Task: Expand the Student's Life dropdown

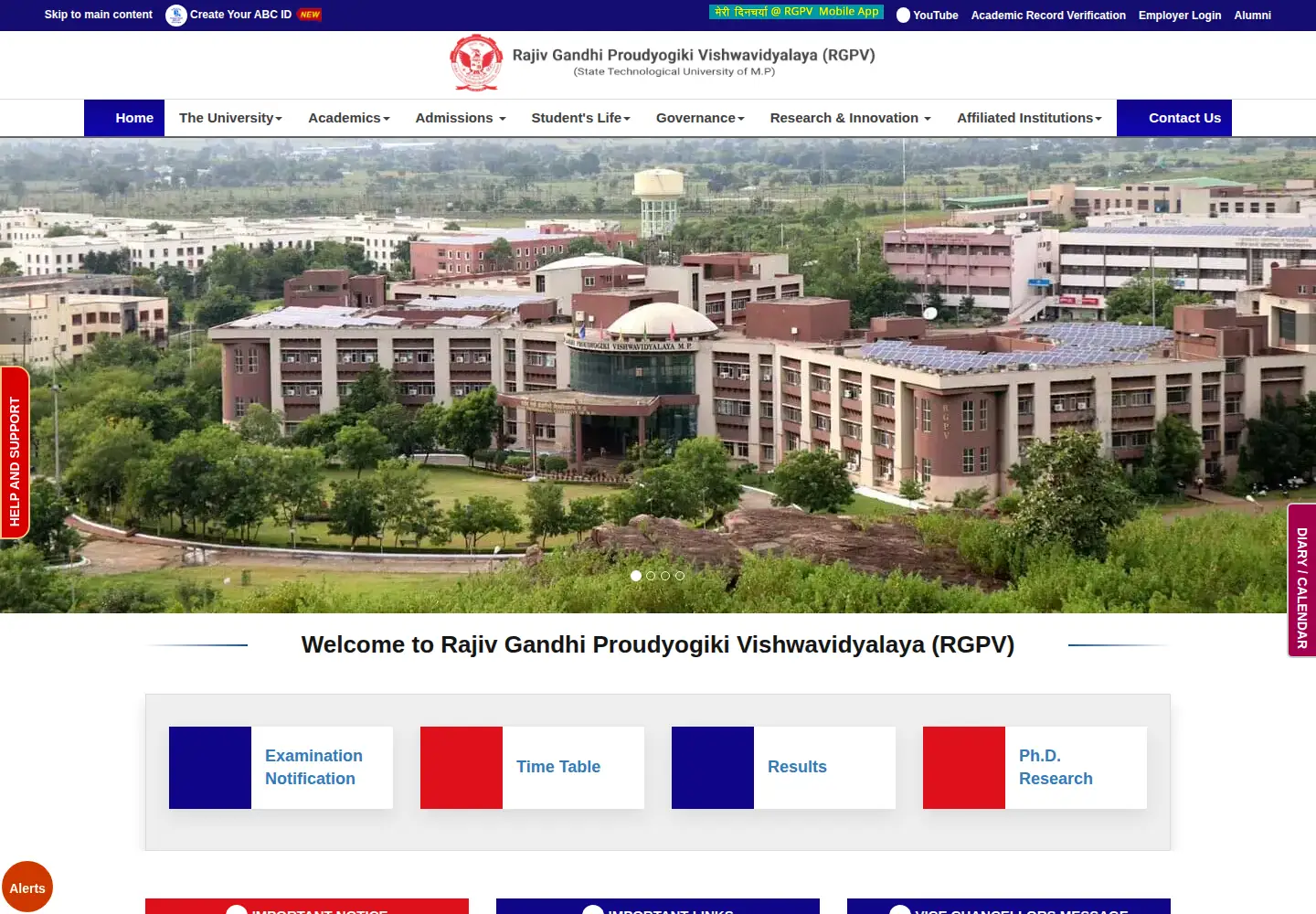Action: pyautogui.click(x=580, y=118)
